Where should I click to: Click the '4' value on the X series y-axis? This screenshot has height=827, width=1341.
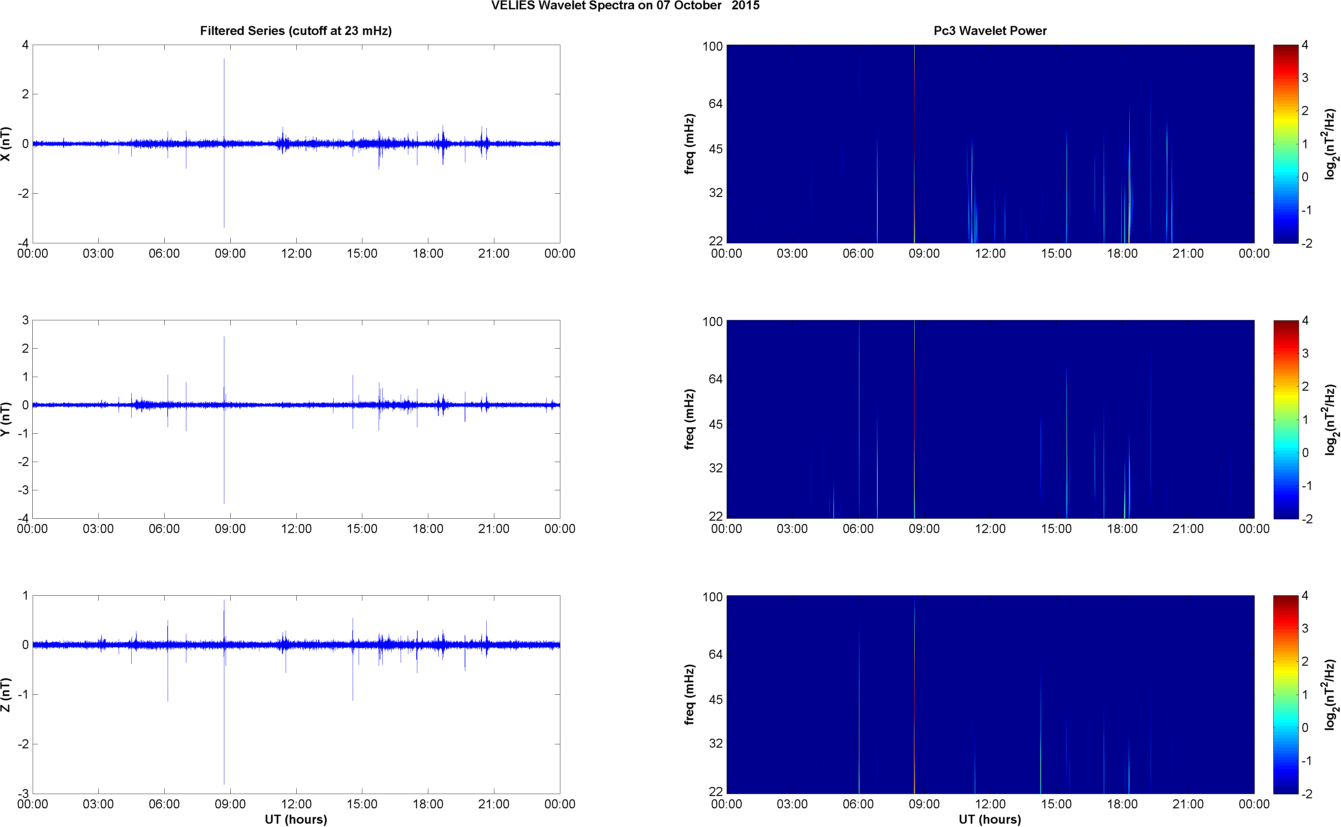point(25,45)
